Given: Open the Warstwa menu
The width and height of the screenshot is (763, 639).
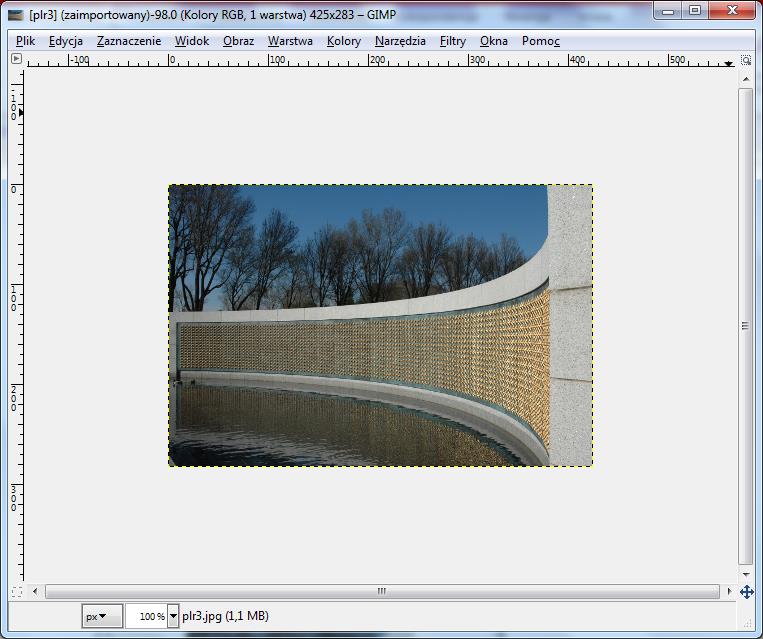Looking at the screenshot, I should click(x=290, y=41).
